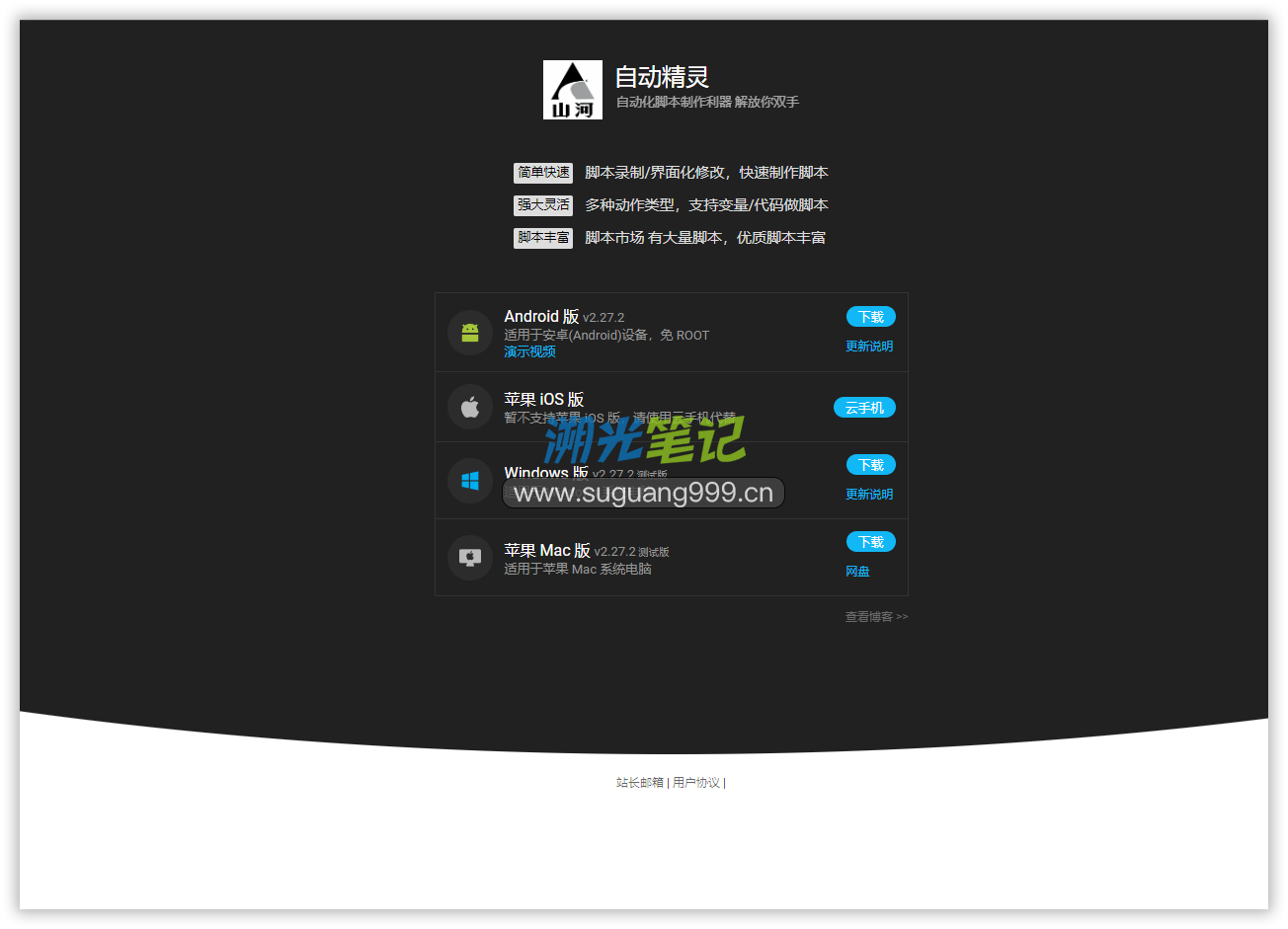
Task: Select the 强大灵活 tag label
Action: pyautogui.click(x=542, y=205)
